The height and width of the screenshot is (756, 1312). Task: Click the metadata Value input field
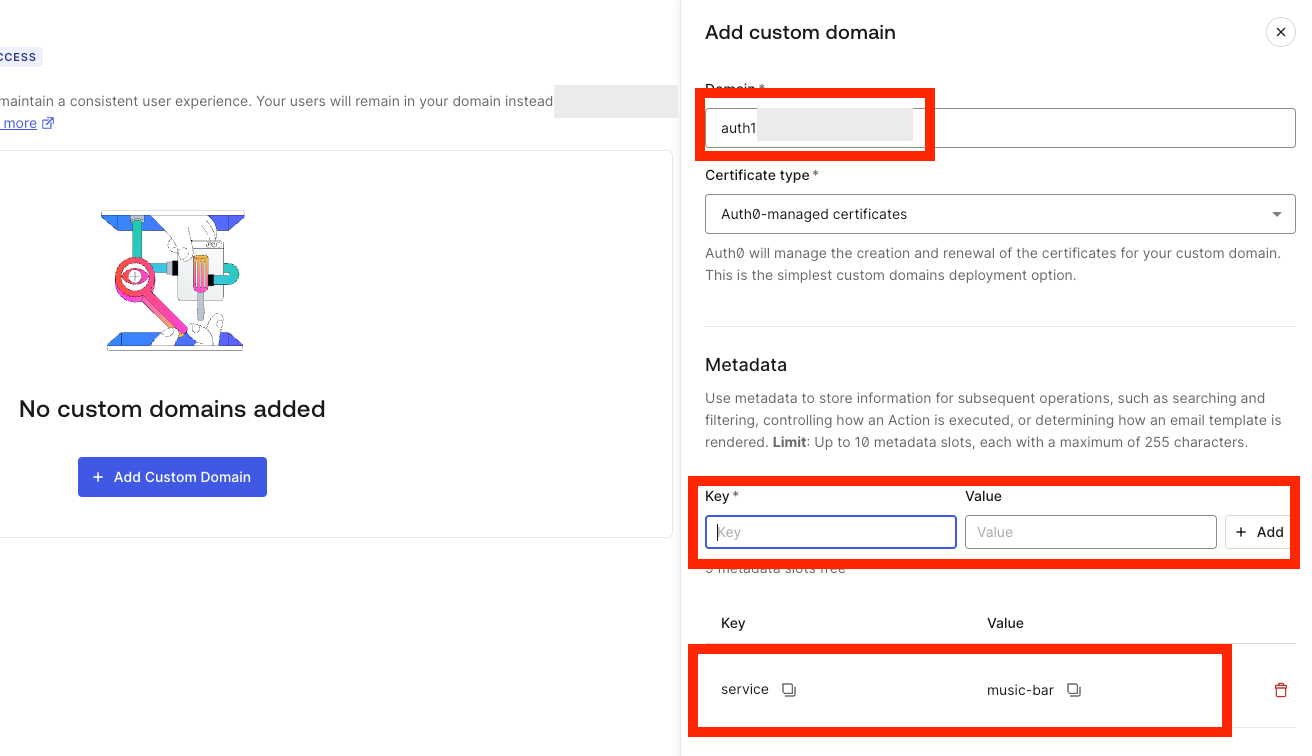(1090, 532)
